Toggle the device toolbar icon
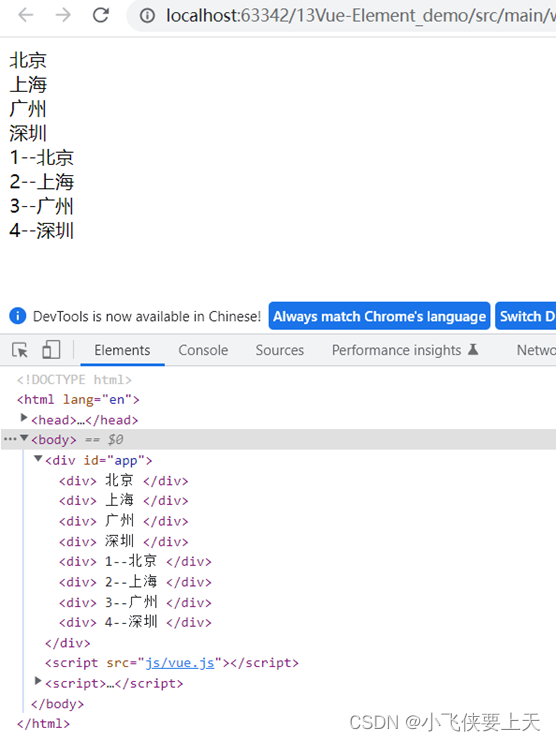Image resolution: width=556 pixels, height=741 pixels. [x=51, y=350]
